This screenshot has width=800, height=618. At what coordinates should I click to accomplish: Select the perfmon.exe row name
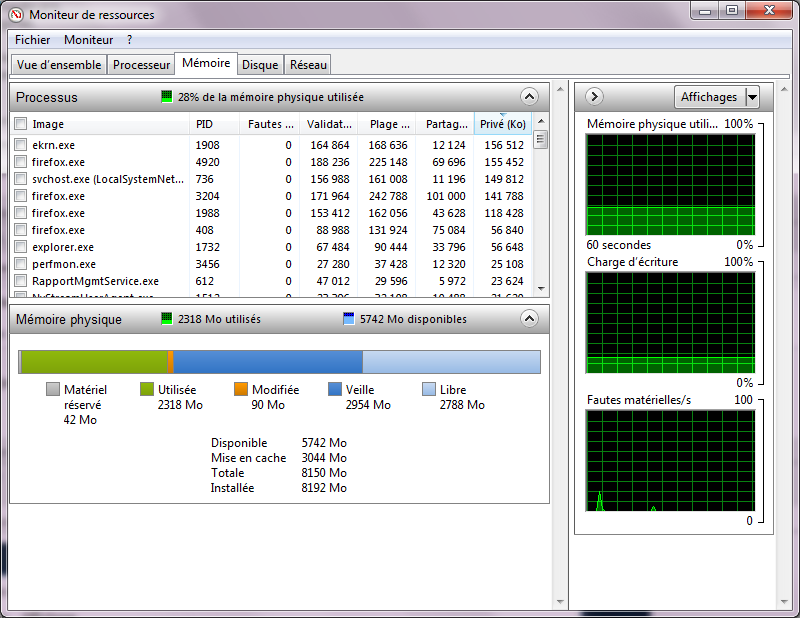click(64, 264)
